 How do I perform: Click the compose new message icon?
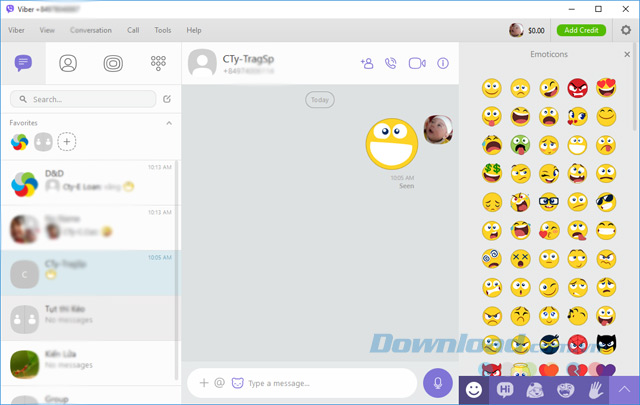pos(167,99)
